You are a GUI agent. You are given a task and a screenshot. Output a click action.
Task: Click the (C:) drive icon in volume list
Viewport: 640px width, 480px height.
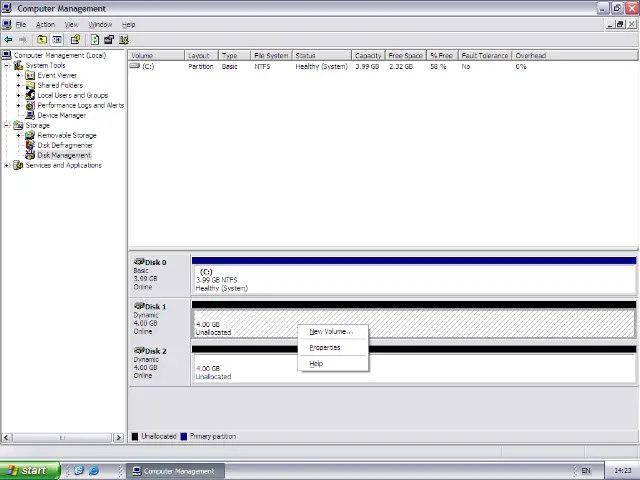135,66
